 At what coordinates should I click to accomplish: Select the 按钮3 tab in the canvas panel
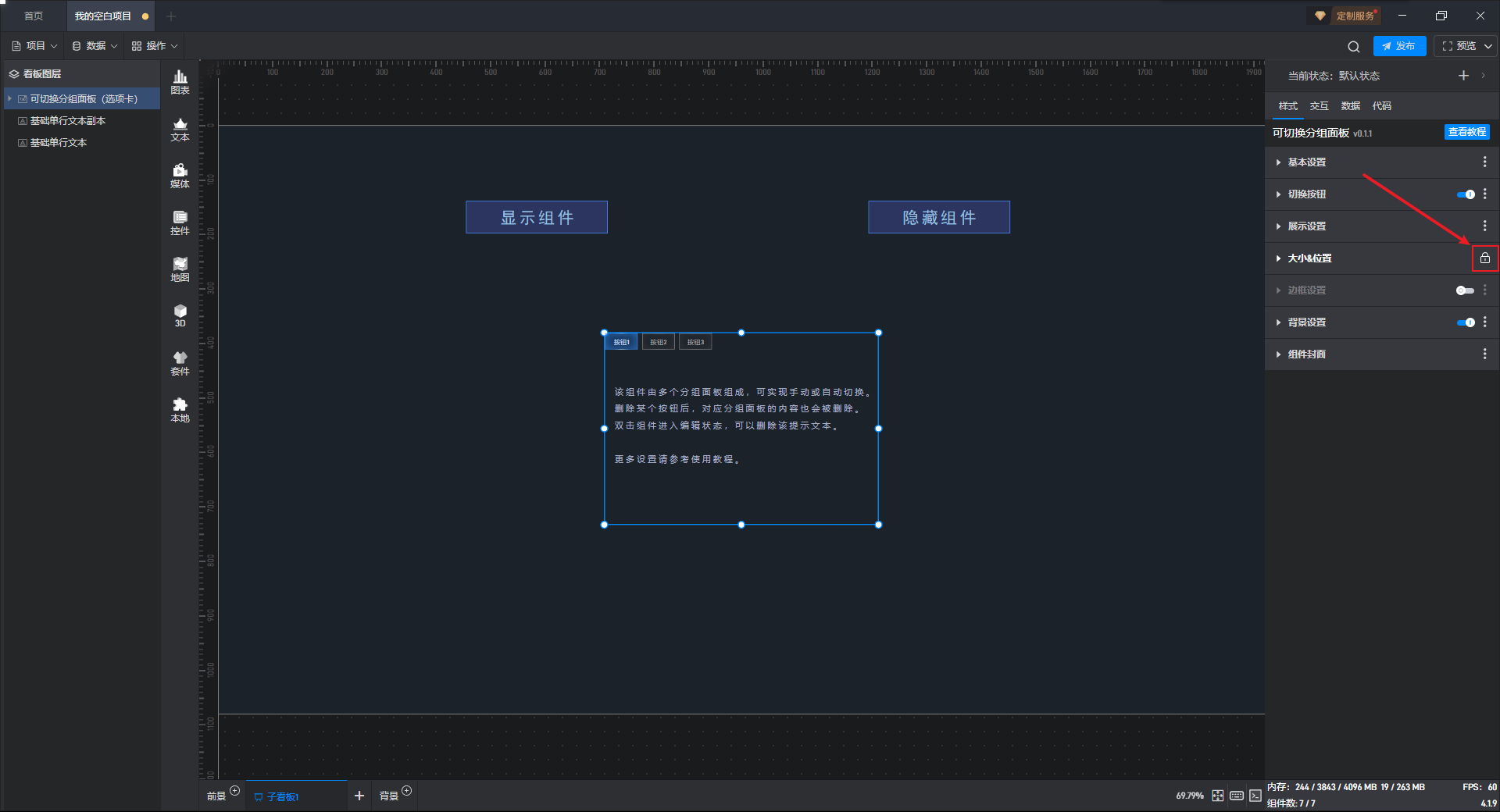click(x=695, y=342)
